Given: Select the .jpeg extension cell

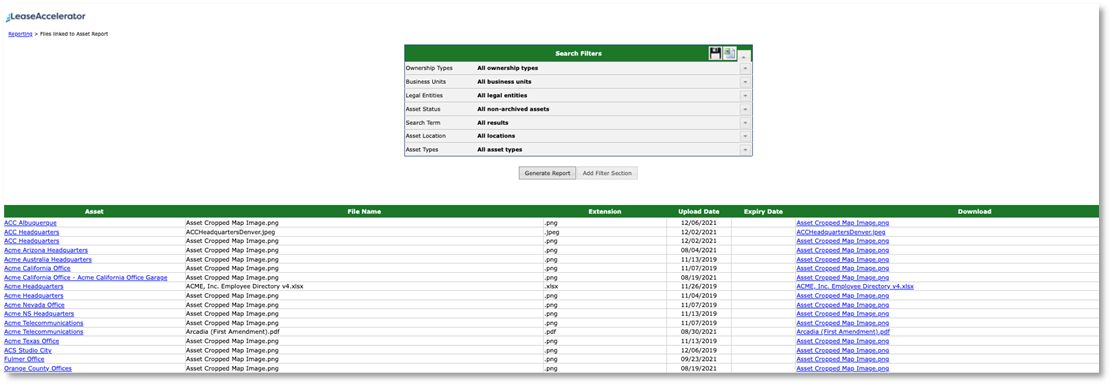Looking at the screenshot, I should click(605, 232).
